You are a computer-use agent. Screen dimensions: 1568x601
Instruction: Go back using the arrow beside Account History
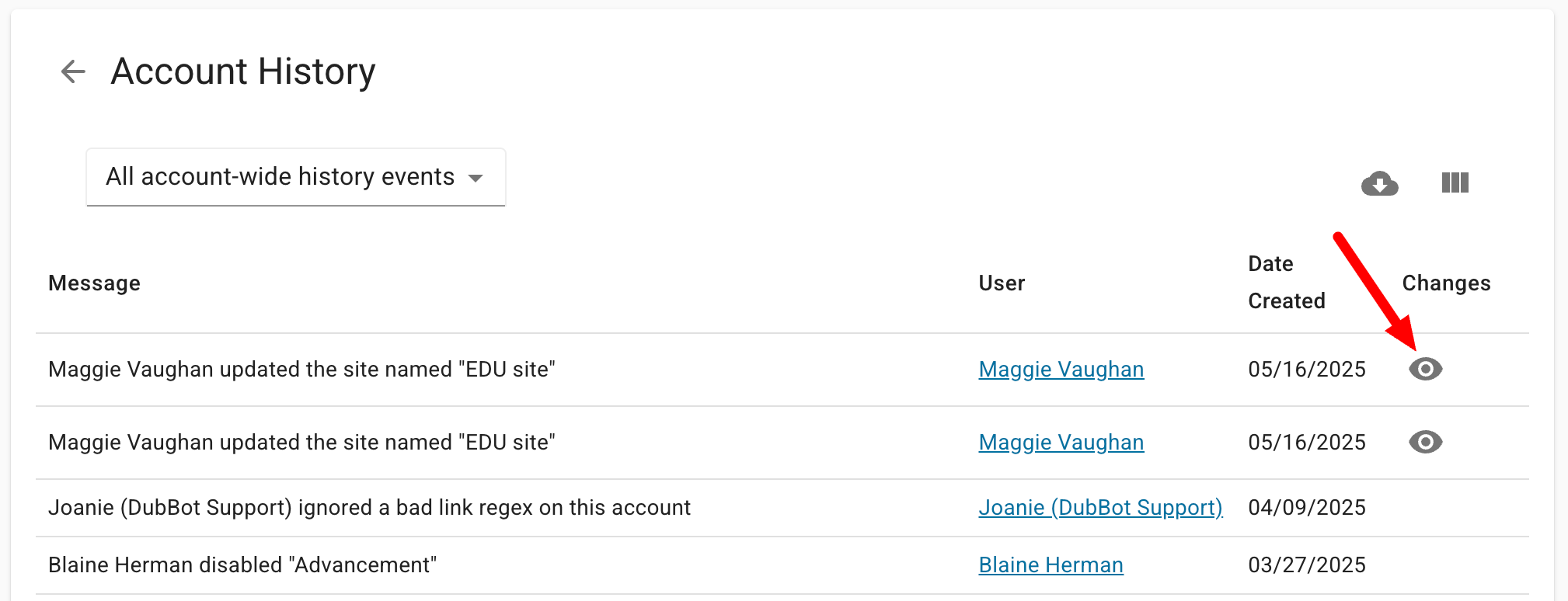pyautogui.click(x=73, y=71)
